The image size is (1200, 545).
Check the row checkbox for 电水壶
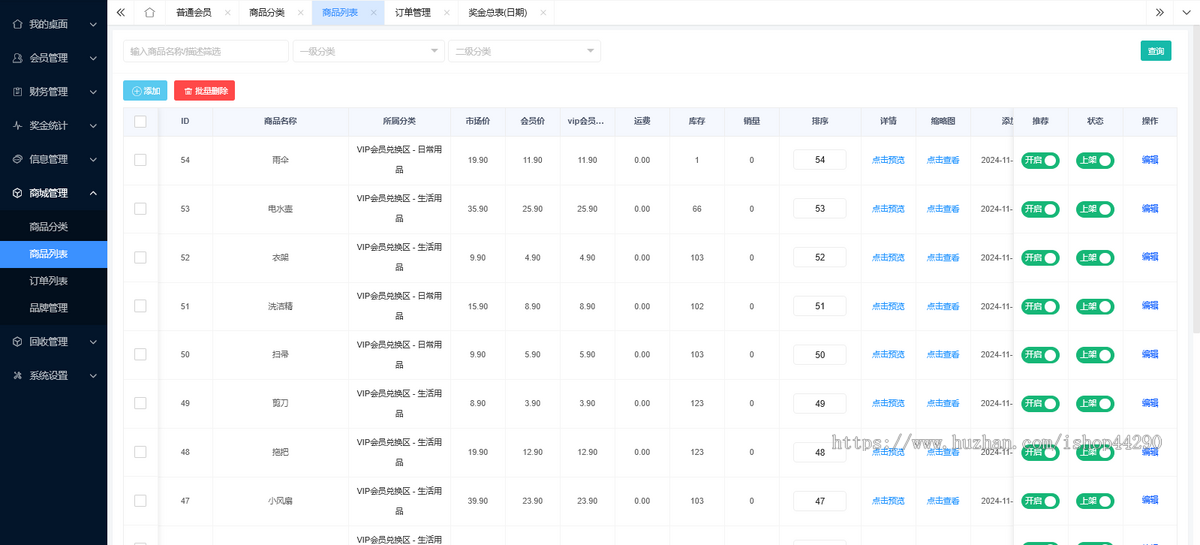tap(140, 209)
